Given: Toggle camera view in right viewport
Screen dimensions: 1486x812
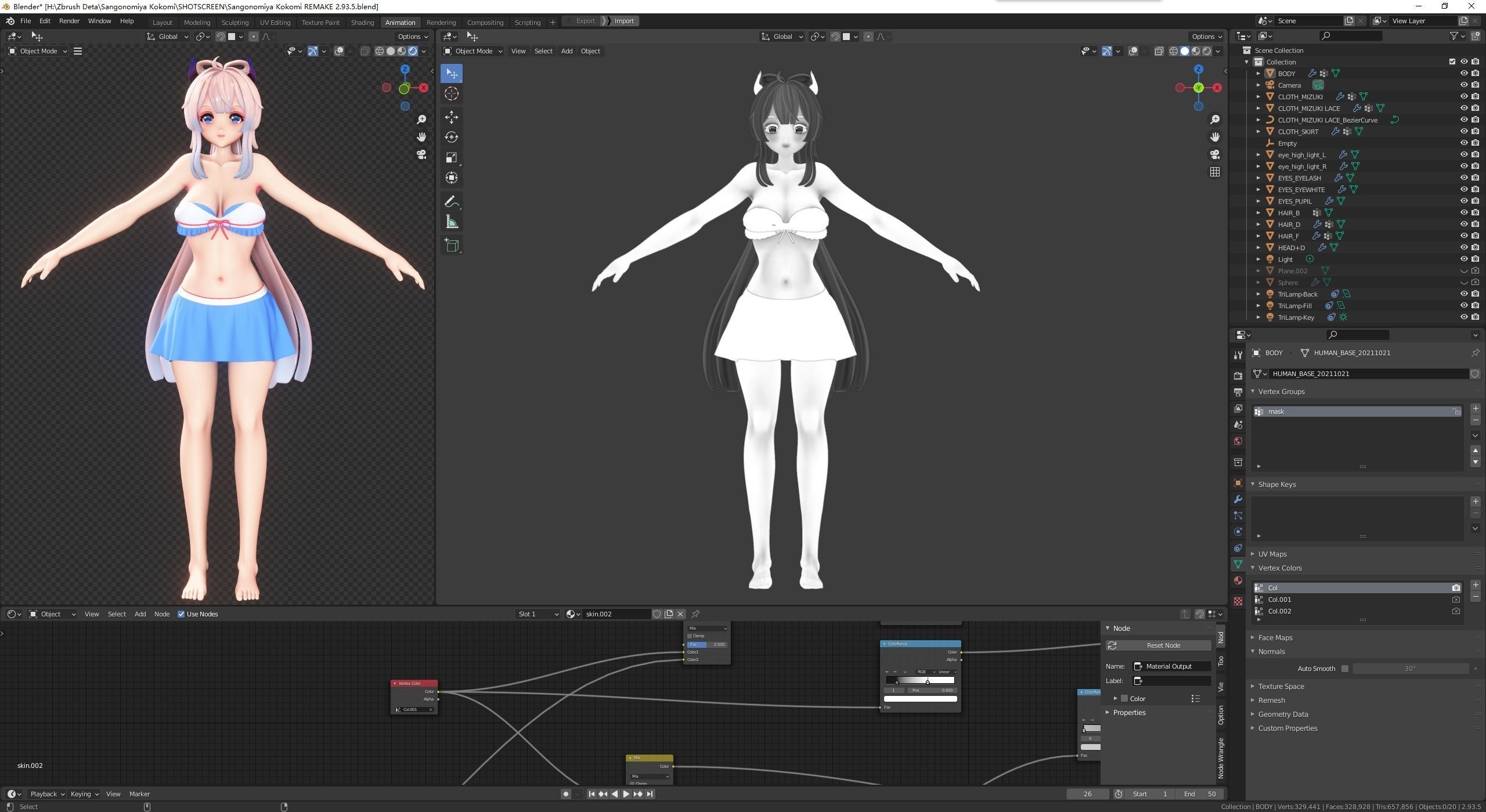Looking at the screenshot, I should click(1215, 154).
